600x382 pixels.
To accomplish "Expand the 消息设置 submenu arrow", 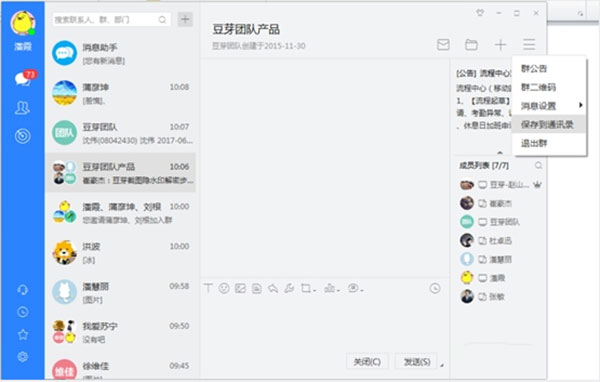I will coord(580,105).
